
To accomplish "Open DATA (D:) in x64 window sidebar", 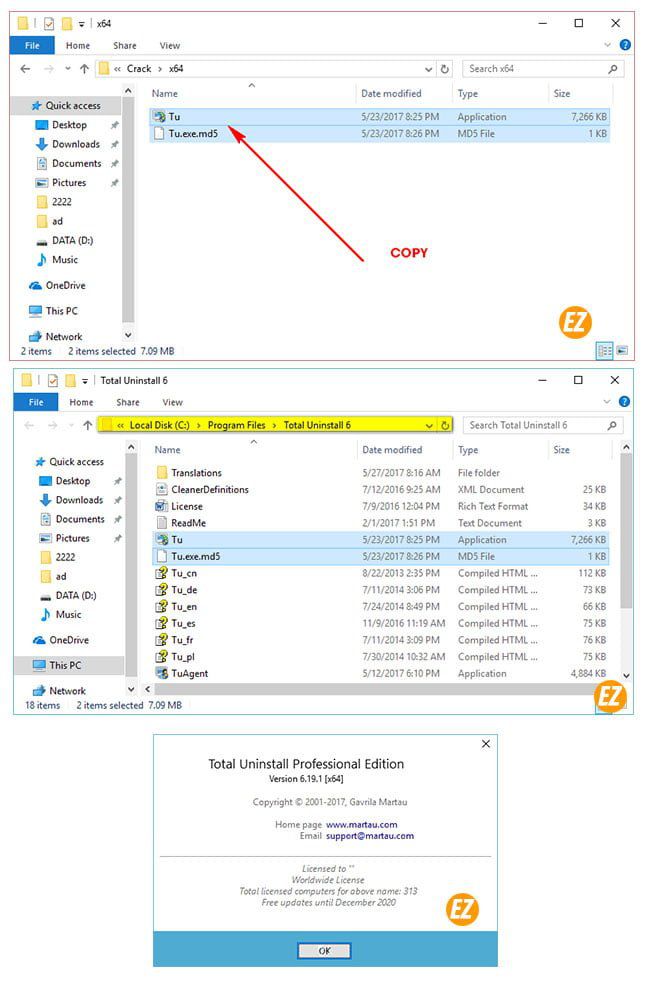I will tap(72, 240).
